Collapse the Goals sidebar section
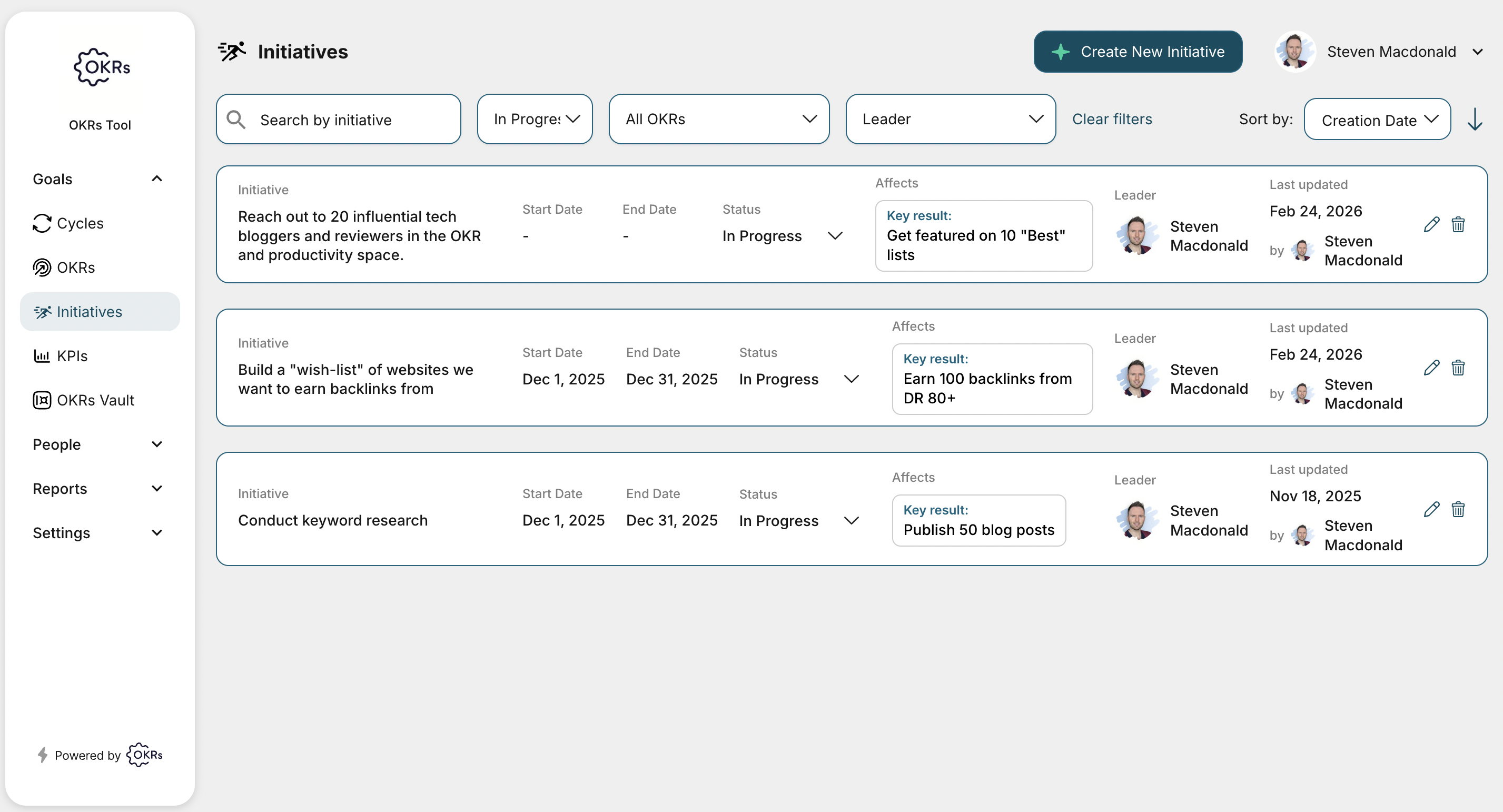This screenshot has width=1503, height=812. [x=156, y=179]
